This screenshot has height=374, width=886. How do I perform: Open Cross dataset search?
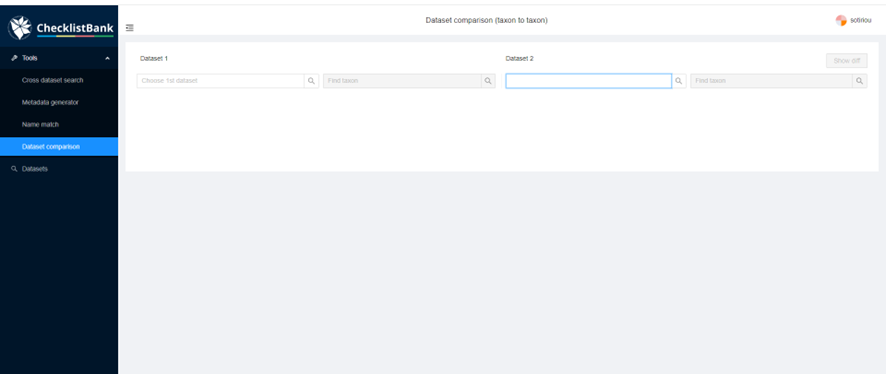tap(53, 80)
